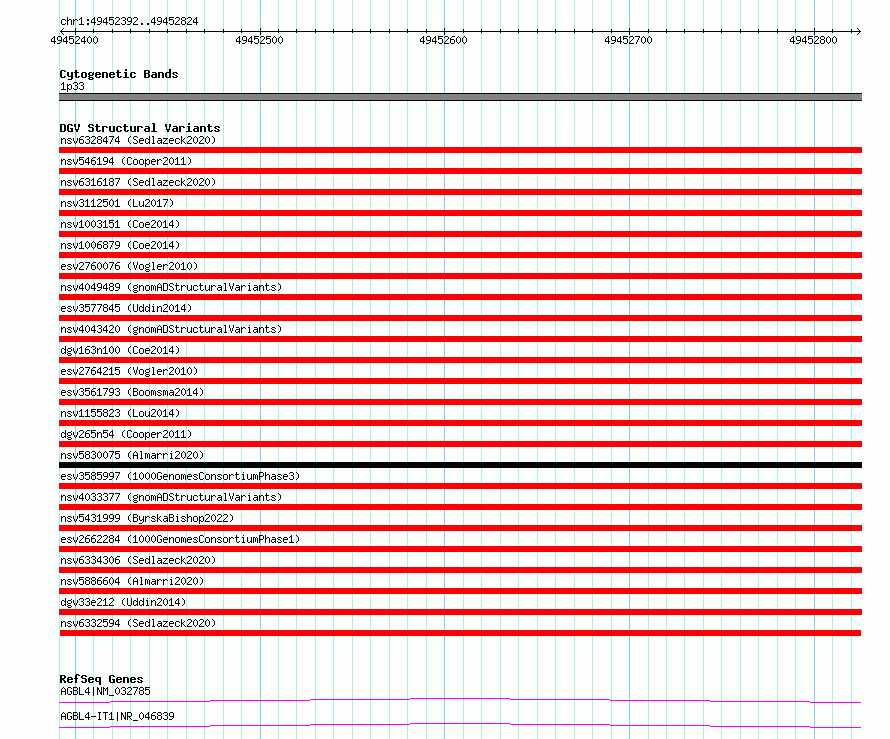Open variant nsv546194 (Cooper2011)
The height and width of the screenshot is (739, 890).
tap(126, 161)
